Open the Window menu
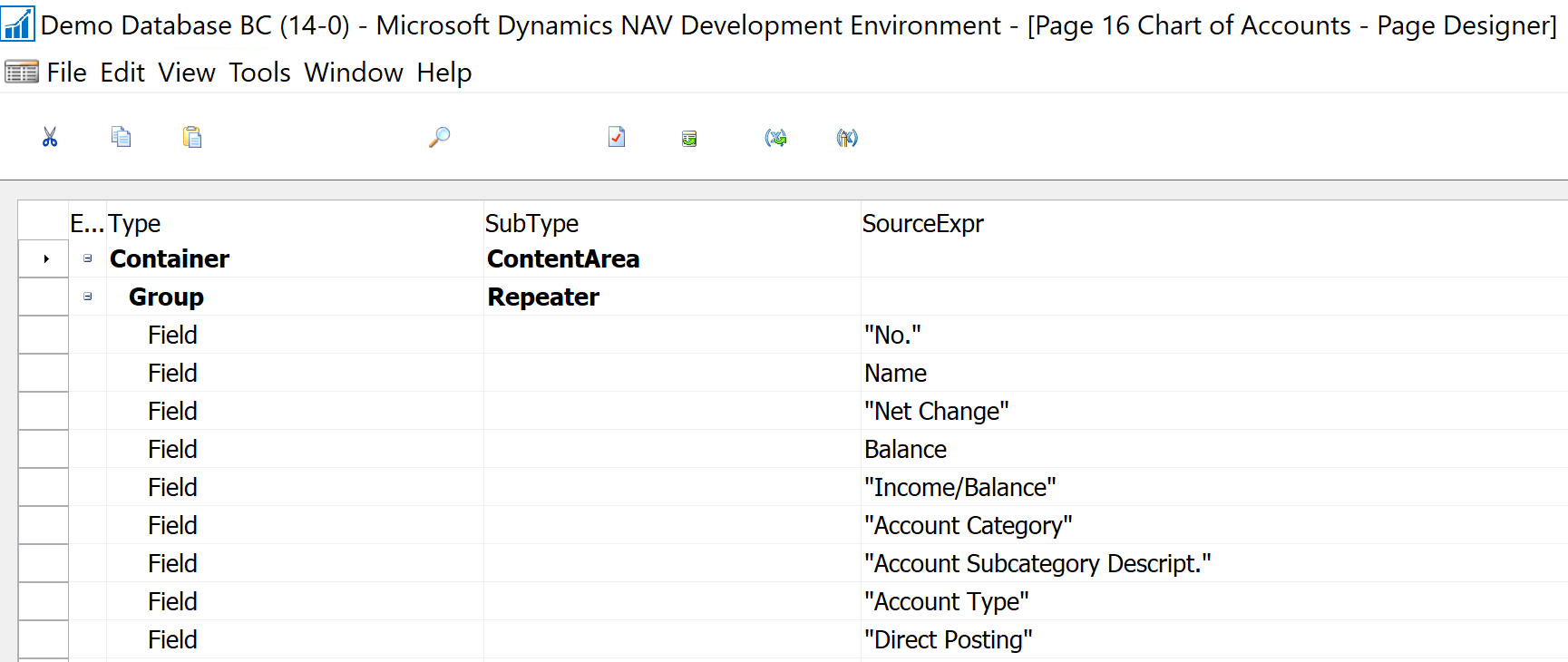Image resolution: width=1568 pixels, height=662 pixels. point(354,72)
